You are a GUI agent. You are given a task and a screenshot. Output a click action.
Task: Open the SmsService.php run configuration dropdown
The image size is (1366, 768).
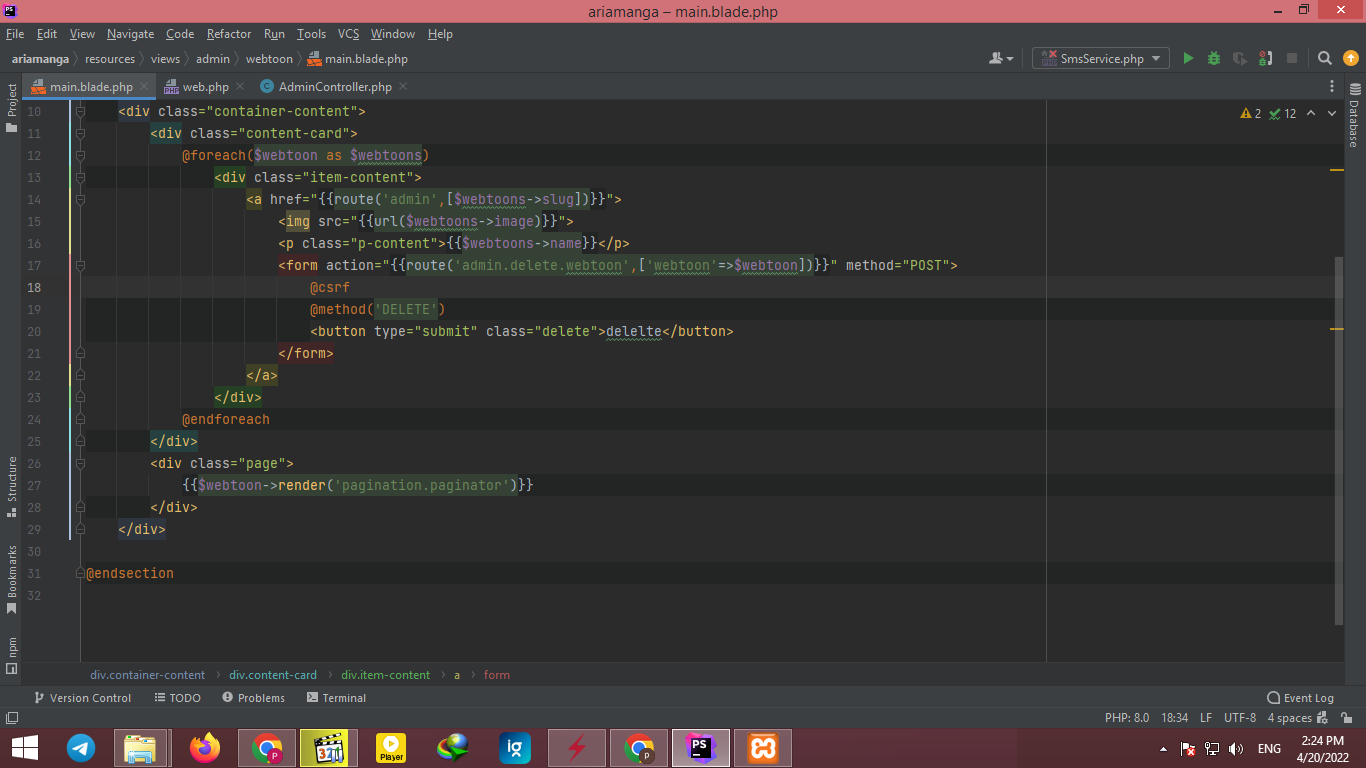click(x=1101, y=59)
